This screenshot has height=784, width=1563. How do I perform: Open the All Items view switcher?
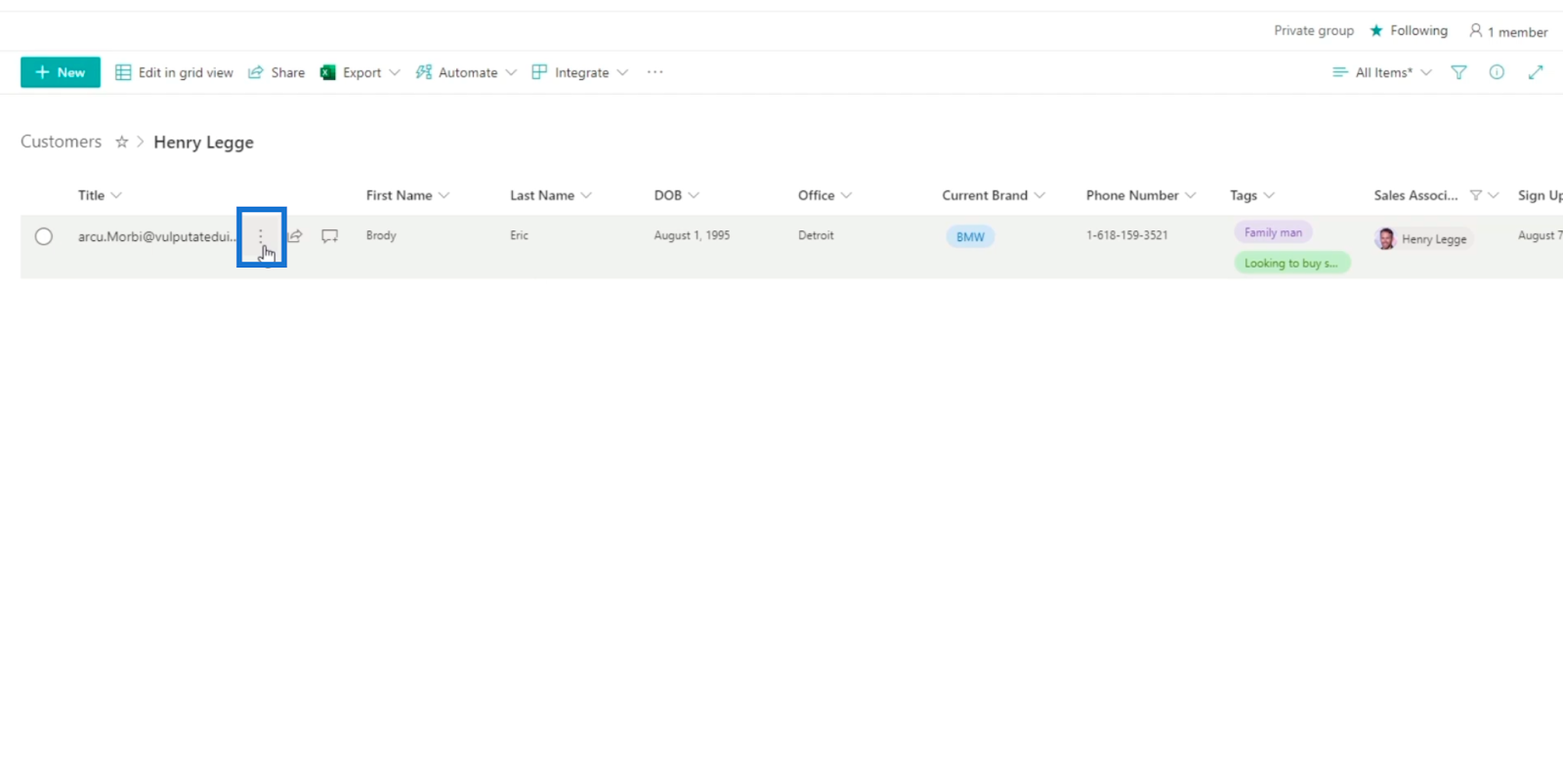pyautogui.click(x=1382, y=72)
